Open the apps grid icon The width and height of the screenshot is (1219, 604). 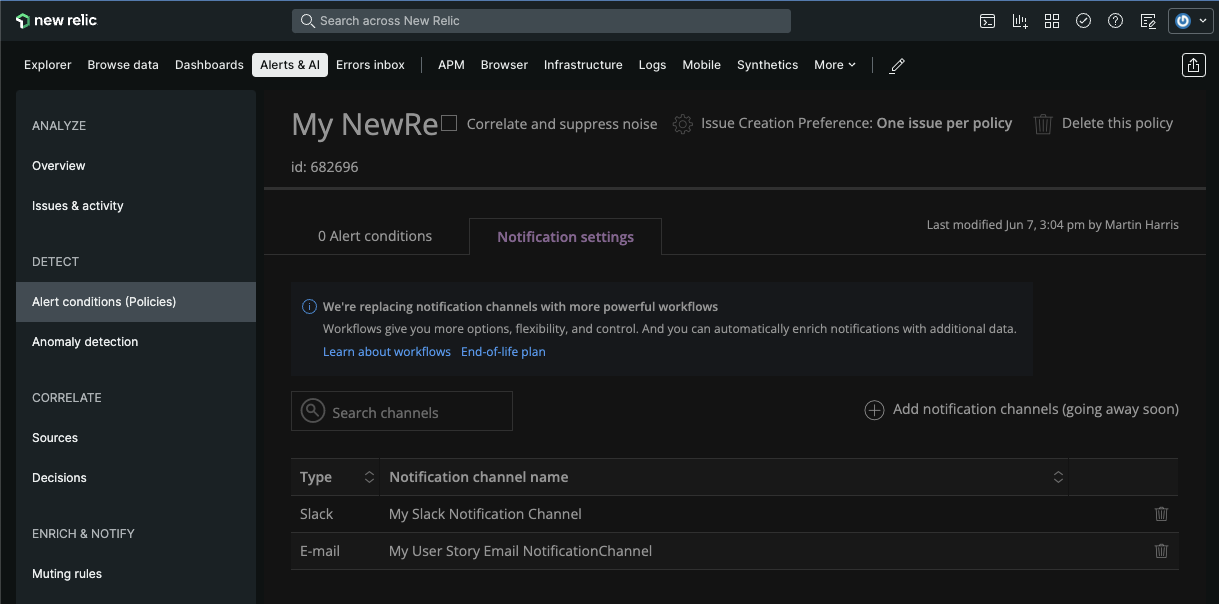click(1051, 21)
